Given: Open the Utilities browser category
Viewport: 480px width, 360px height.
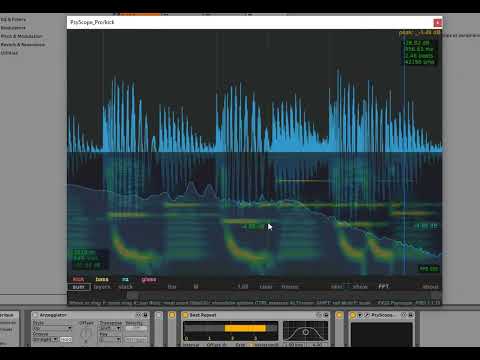Looking at the screenshot, I should pyautogui.click(x=9, y=53).
